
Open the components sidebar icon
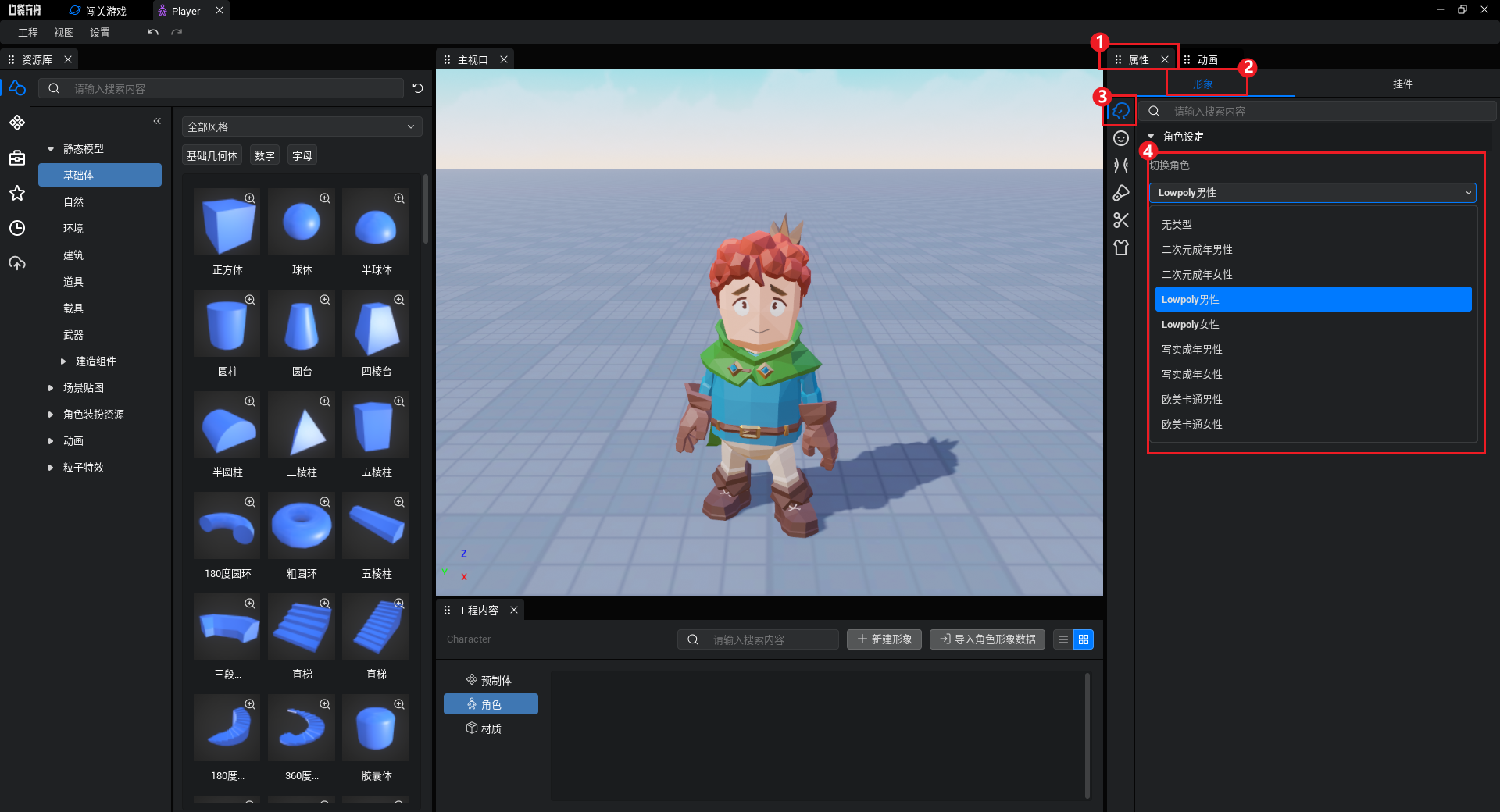[x=16, y=123]
